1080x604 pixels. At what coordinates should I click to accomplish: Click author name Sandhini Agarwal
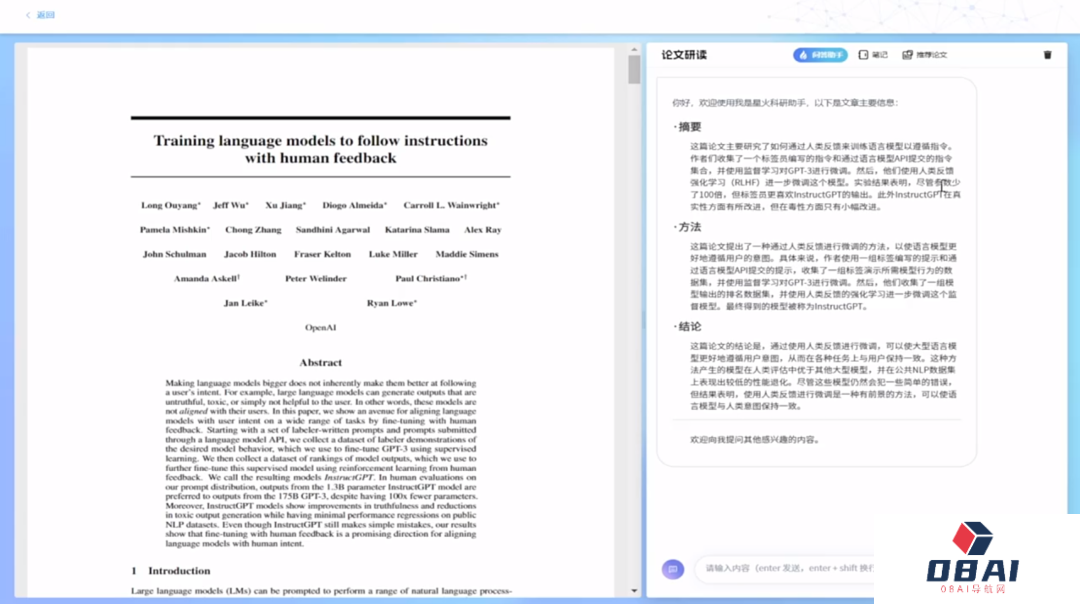pos(333,230)
